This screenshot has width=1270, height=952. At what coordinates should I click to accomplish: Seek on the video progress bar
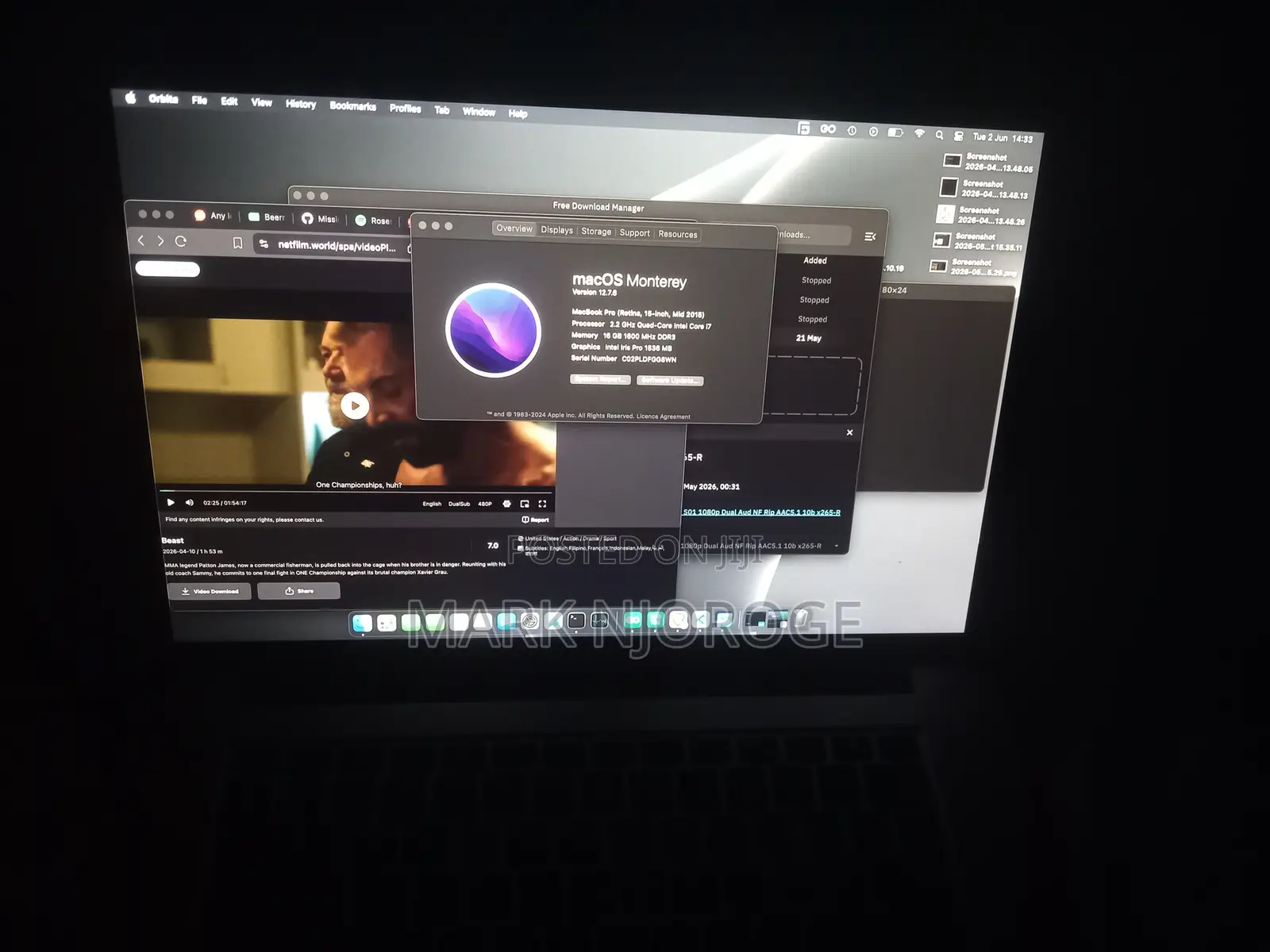click(x=356, y=491)
